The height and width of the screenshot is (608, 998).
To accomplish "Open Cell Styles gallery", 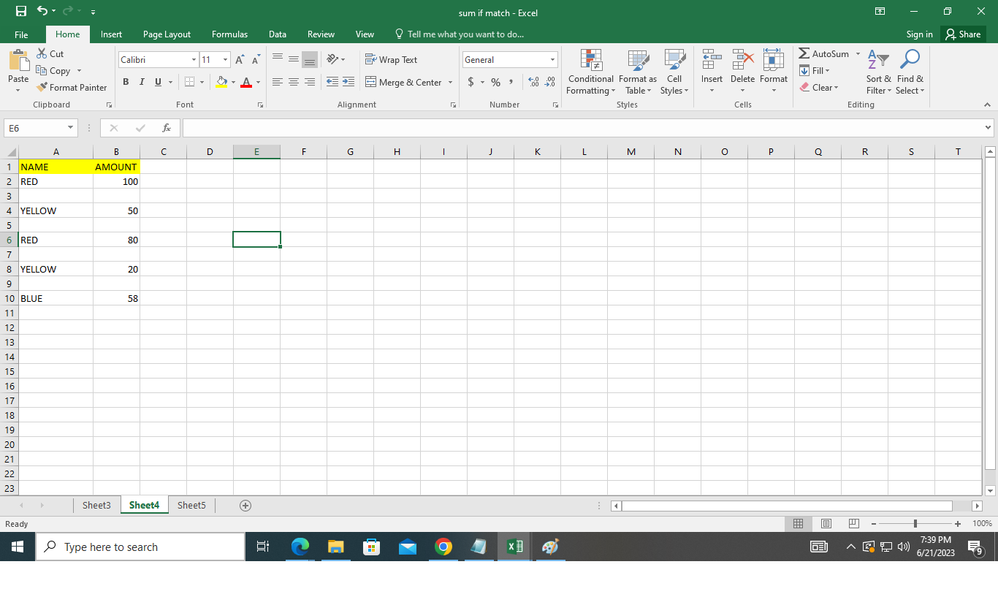I will pos(674,73).
